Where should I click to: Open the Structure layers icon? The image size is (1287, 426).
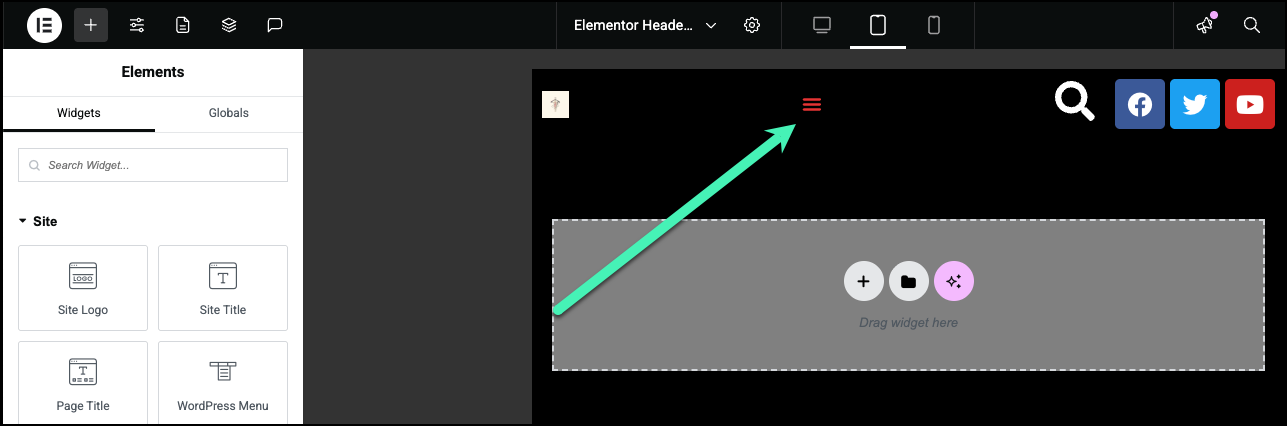click(x=229, y=25)
